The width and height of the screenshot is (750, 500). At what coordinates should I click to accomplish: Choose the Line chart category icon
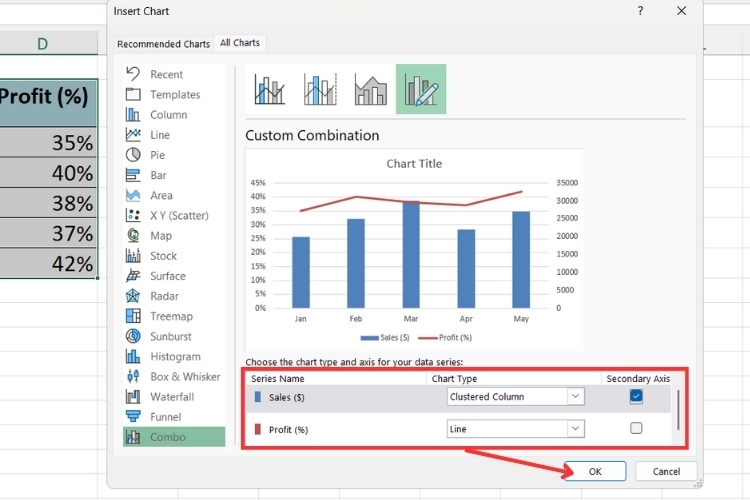tap(133, 134)
